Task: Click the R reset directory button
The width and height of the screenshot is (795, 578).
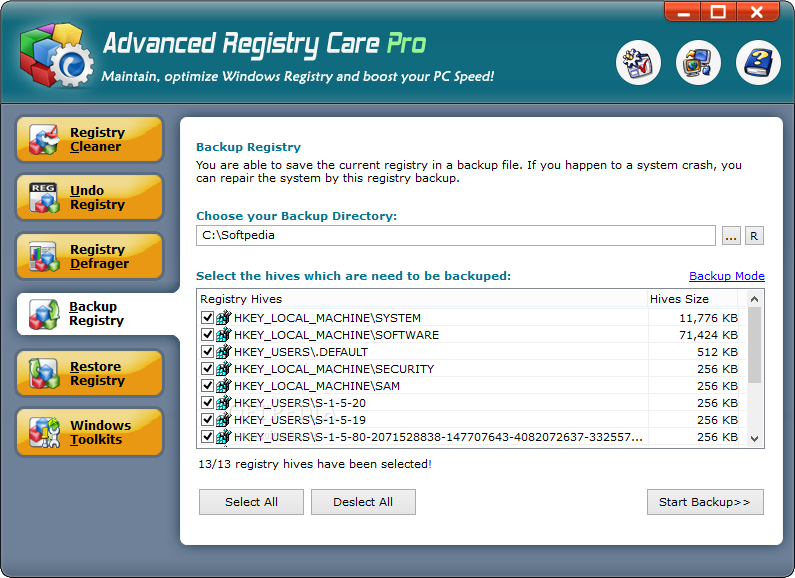Action: (x=754, y=236)
